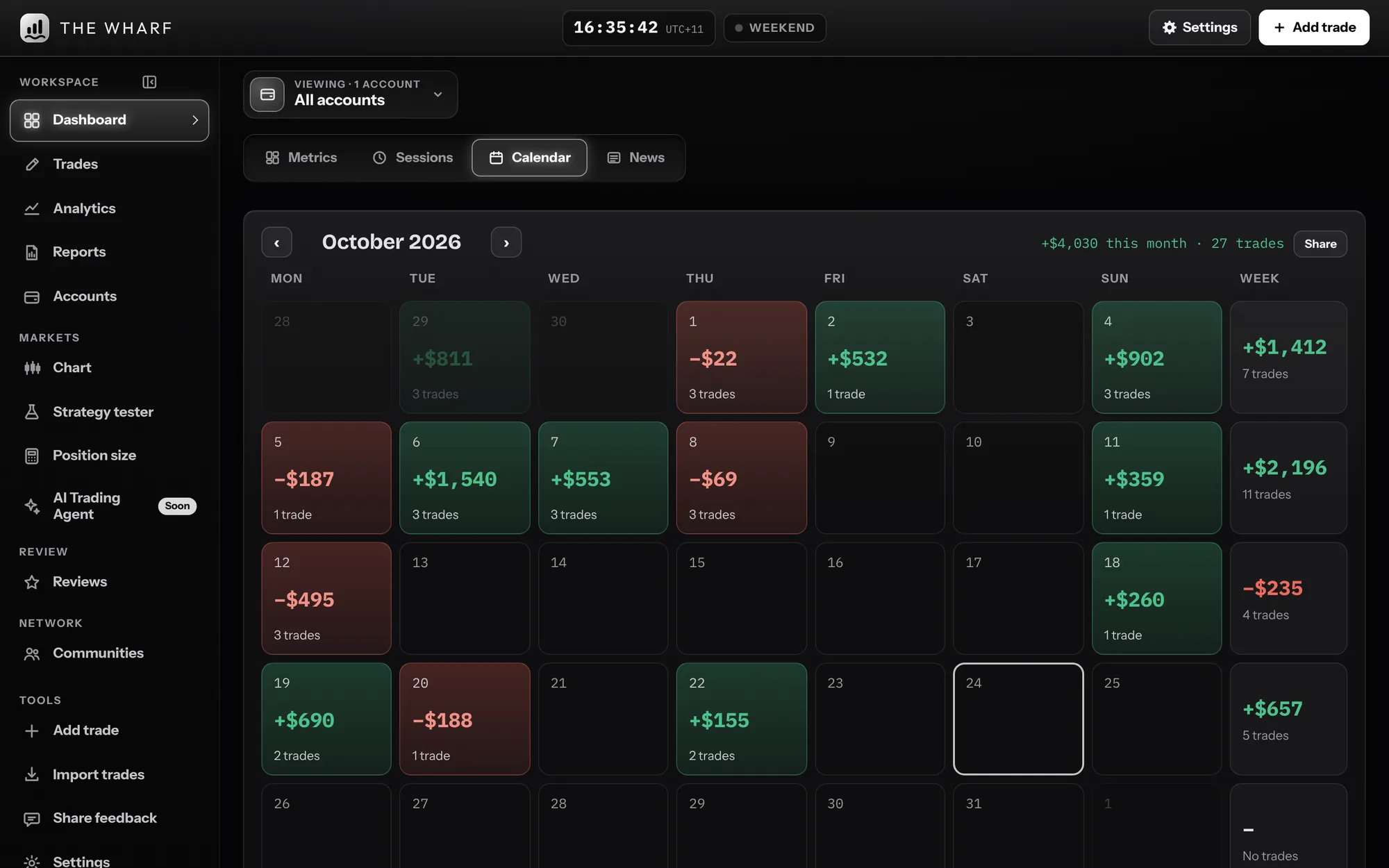Open the Analytics chart icon
The width and height of the screenshot is (1389, 868).
(32, 208)
